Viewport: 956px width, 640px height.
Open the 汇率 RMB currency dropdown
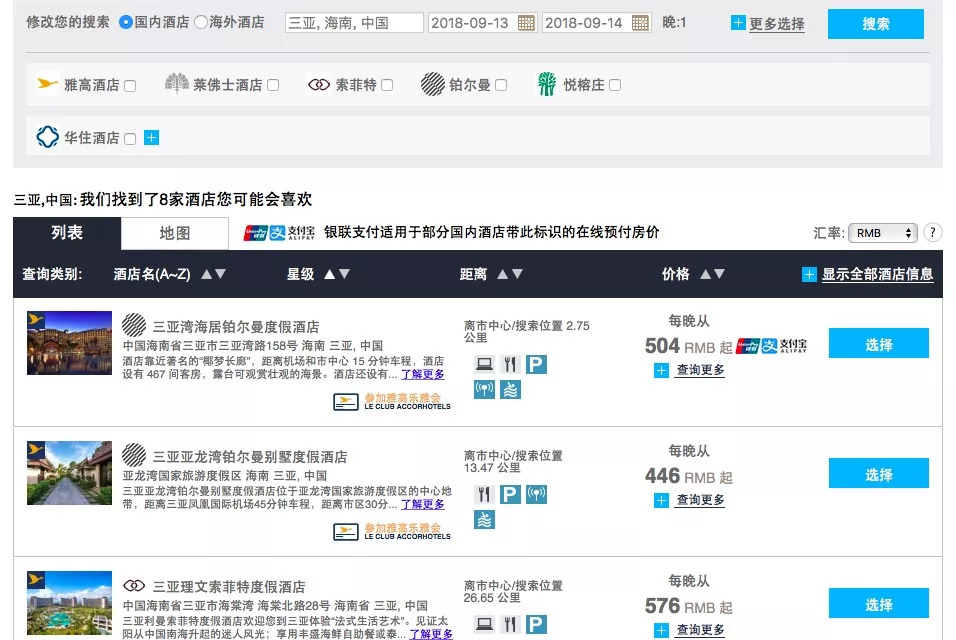tap(883, 233)
